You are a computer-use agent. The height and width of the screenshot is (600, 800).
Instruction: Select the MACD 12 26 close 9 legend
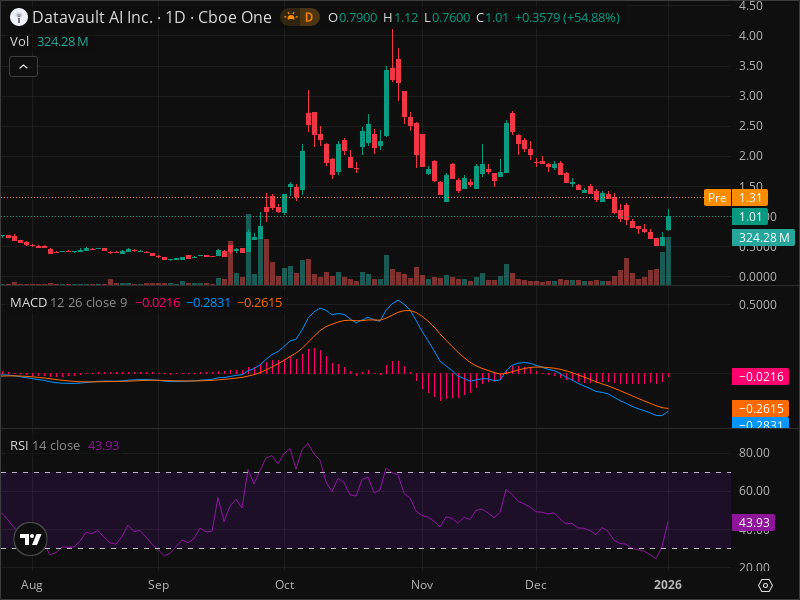pos(68,303)
